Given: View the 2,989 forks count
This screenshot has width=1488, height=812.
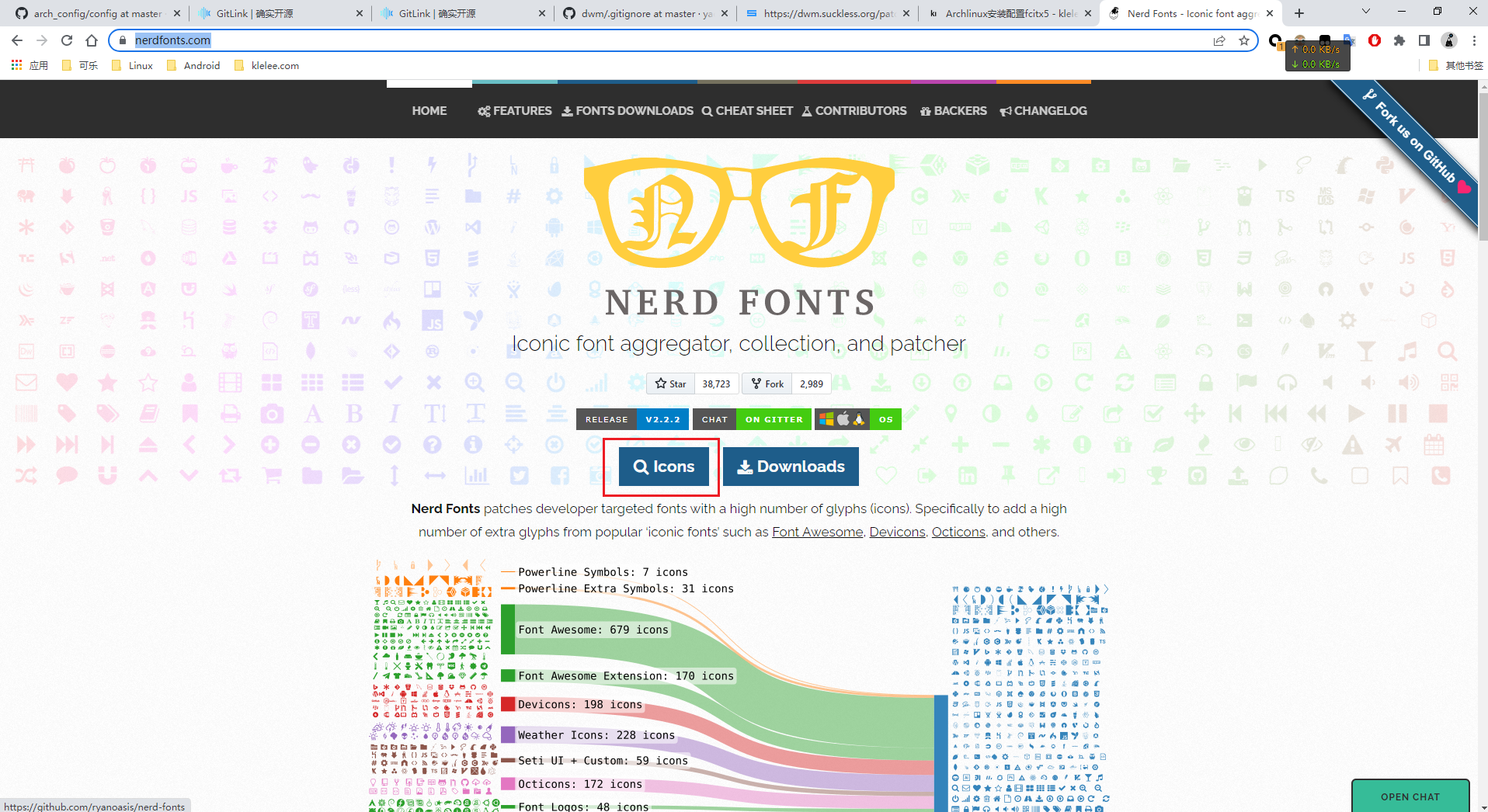Looking at the screenshot, I should pyautogui.click(x=812, y=383).
